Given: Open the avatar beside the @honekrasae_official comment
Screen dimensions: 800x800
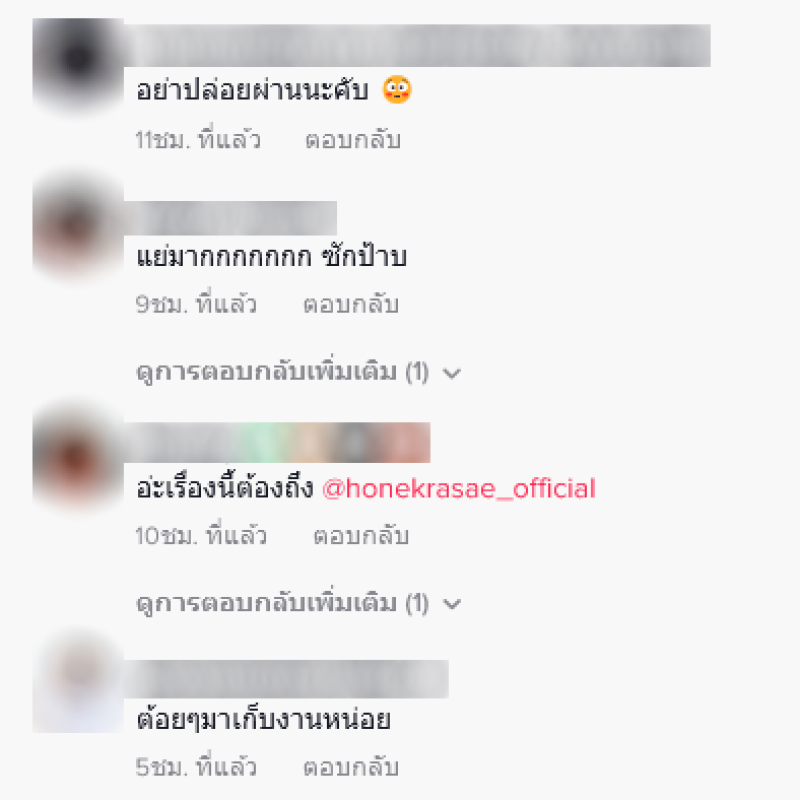Looking at the screenshot, I should tap(78, 458).
